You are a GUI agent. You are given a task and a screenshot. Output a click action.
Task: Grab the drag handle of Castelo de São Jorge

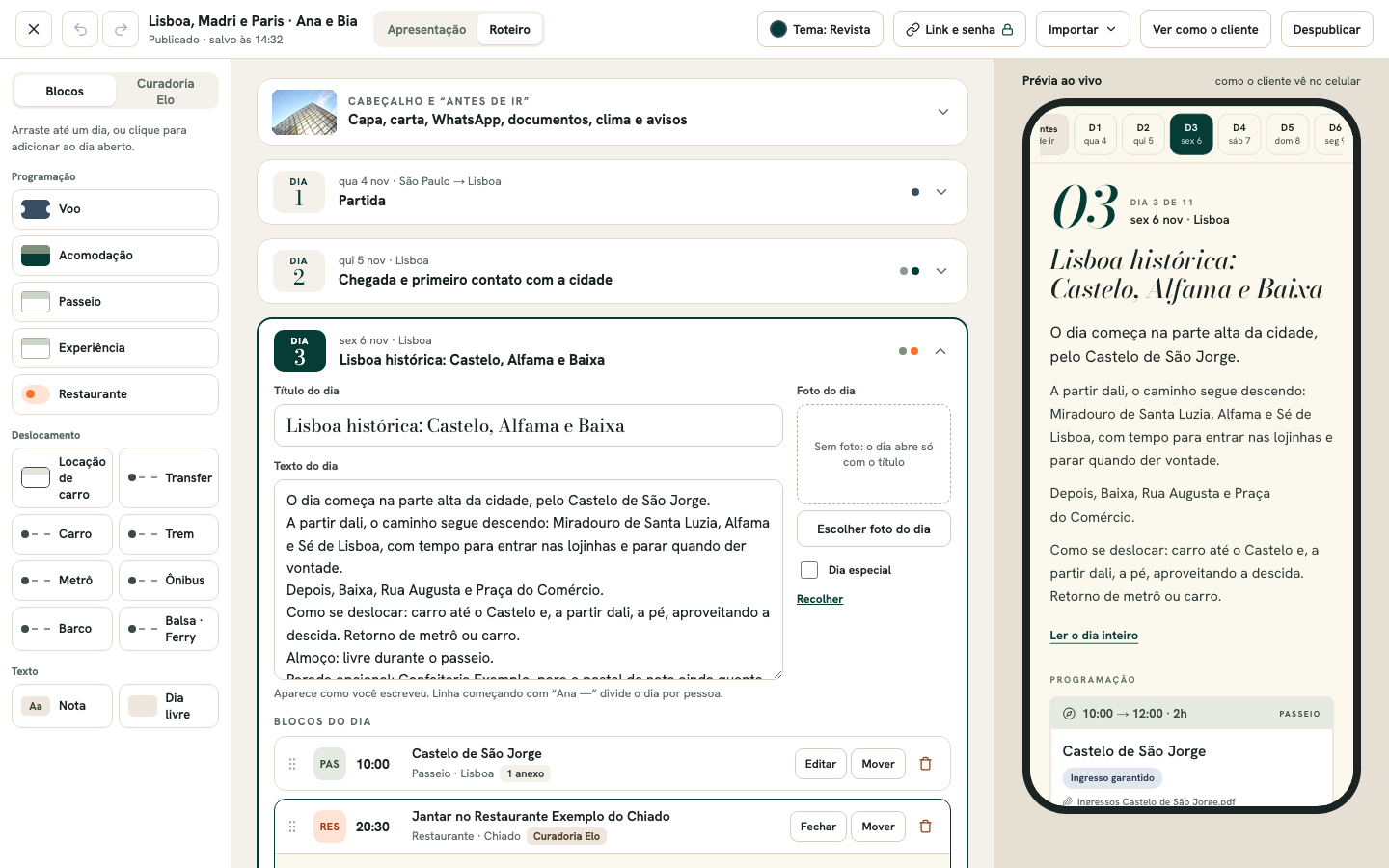click(292, 764)
